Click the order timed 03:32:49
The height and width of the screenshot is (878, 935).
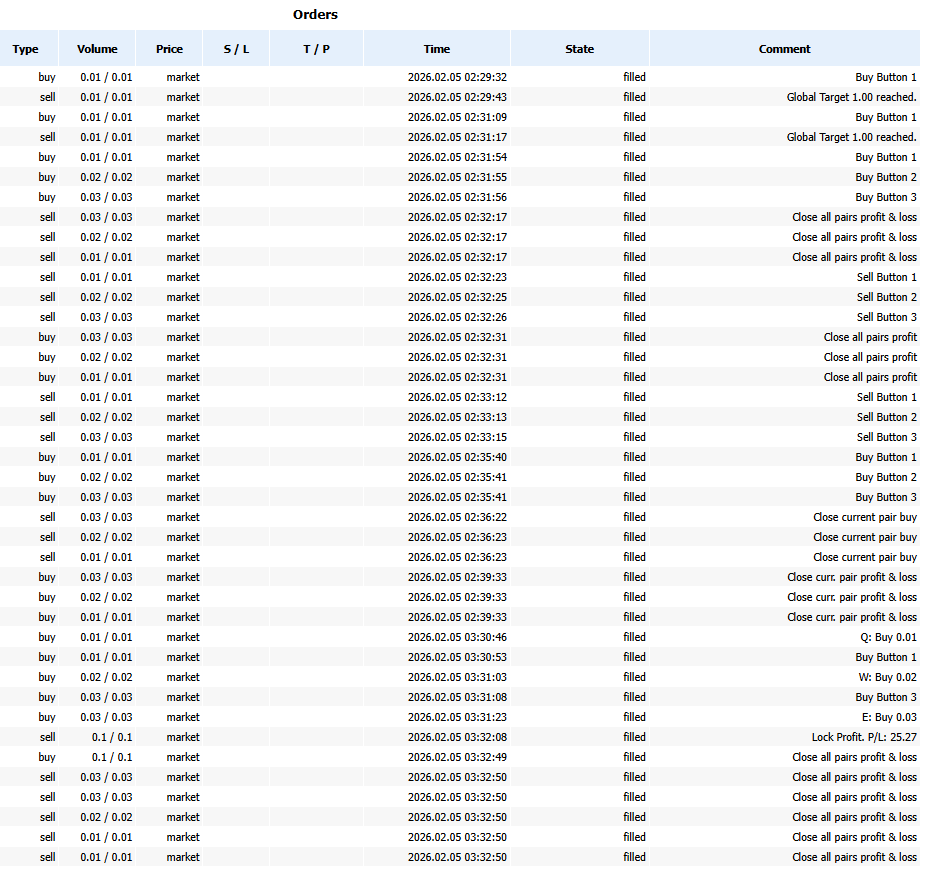click(x=457, y=757)
